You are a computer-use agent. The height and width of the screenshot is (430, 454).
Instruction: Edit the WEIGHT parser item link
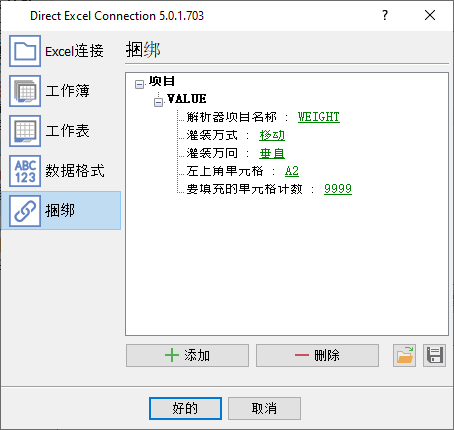point(319,117)
